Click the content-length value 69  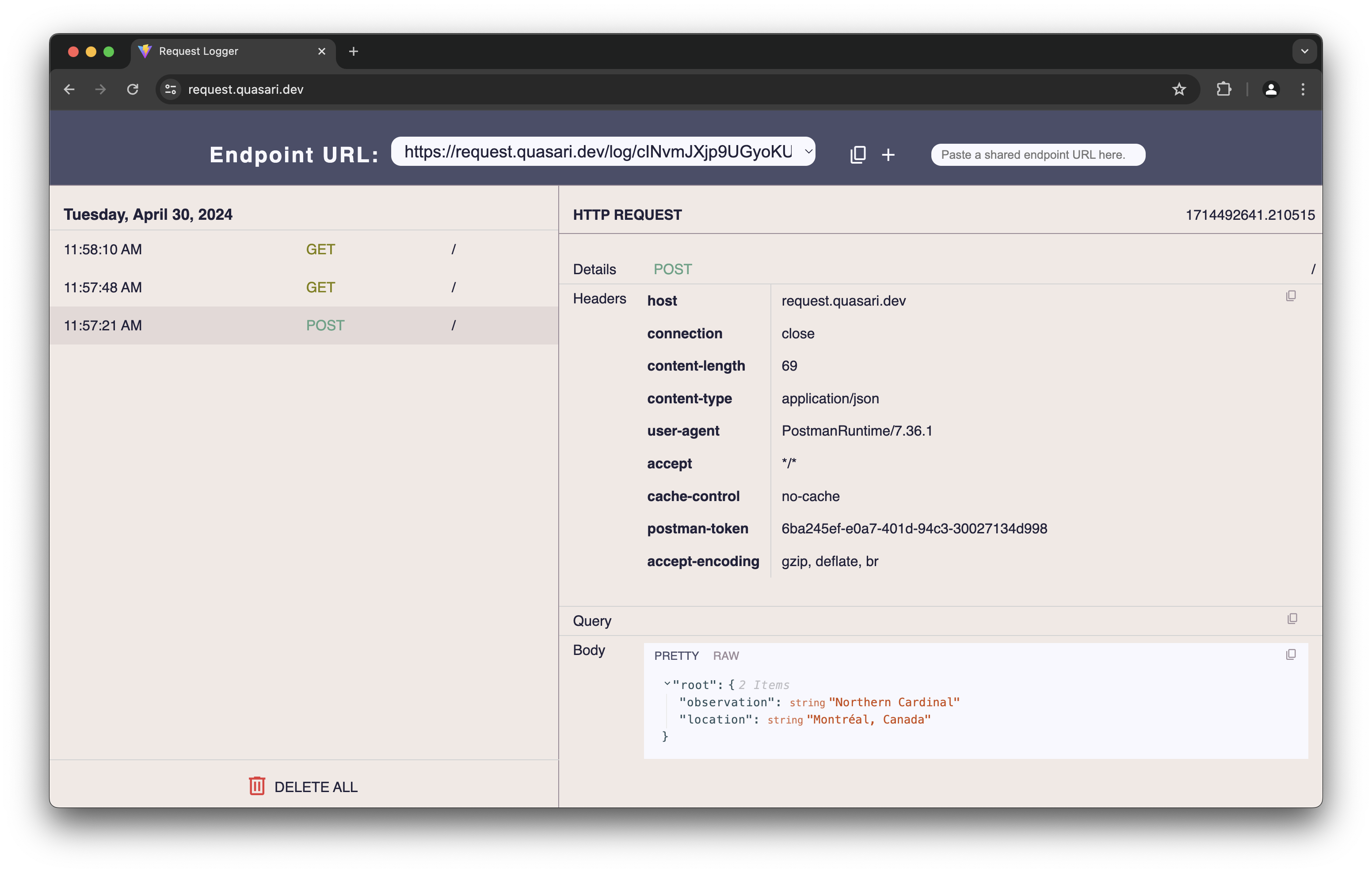click(x=789, y=366)
